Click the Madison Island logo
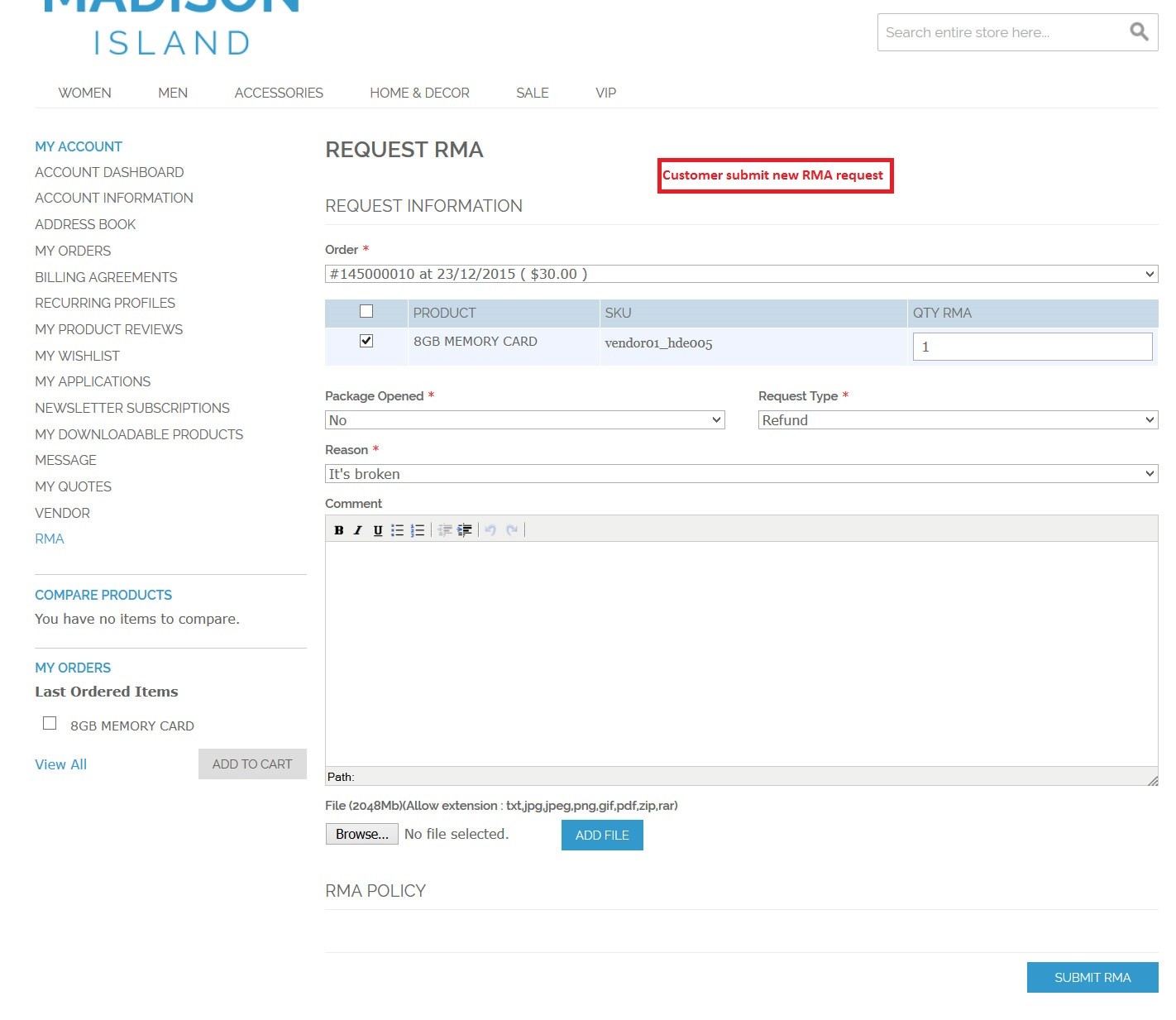This screenshot has height=1020, width=1176. pyautogui.click(x=171, y=29)
